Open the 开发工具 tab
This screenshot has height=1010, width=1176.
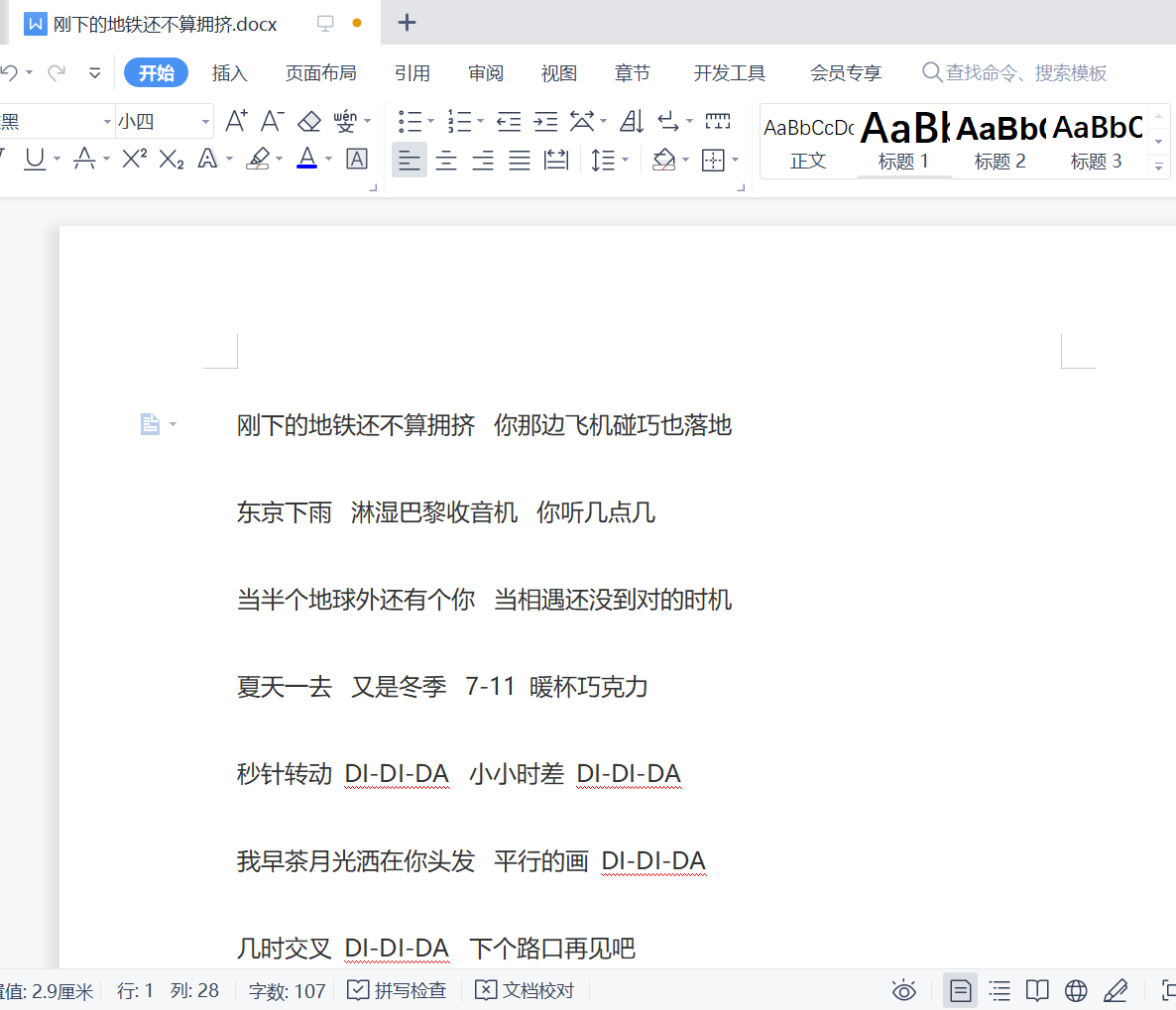click(730, 72)
